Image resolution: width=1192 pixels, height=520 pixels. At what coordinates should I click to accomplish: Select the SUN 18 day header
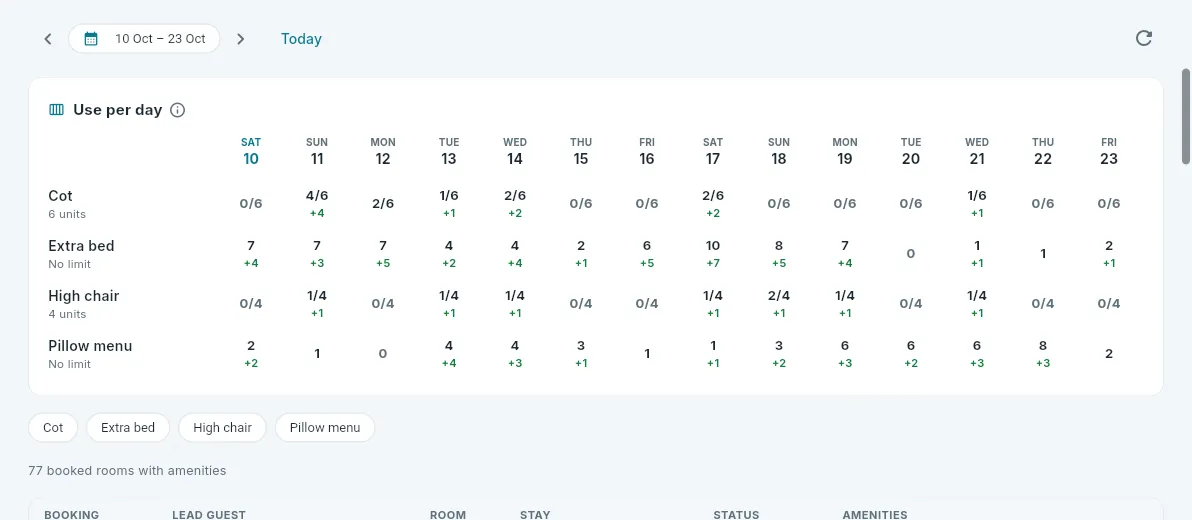pos(779,151)
